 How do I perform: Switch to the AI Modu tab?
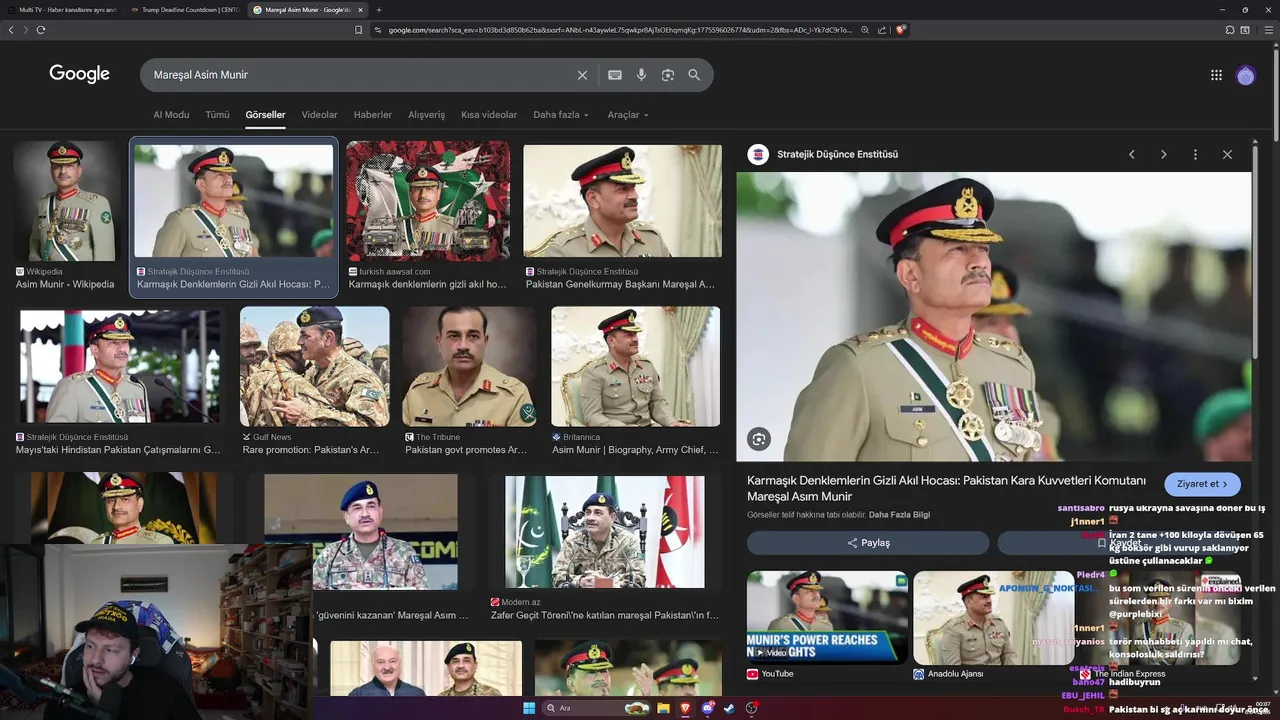point(171,115)
